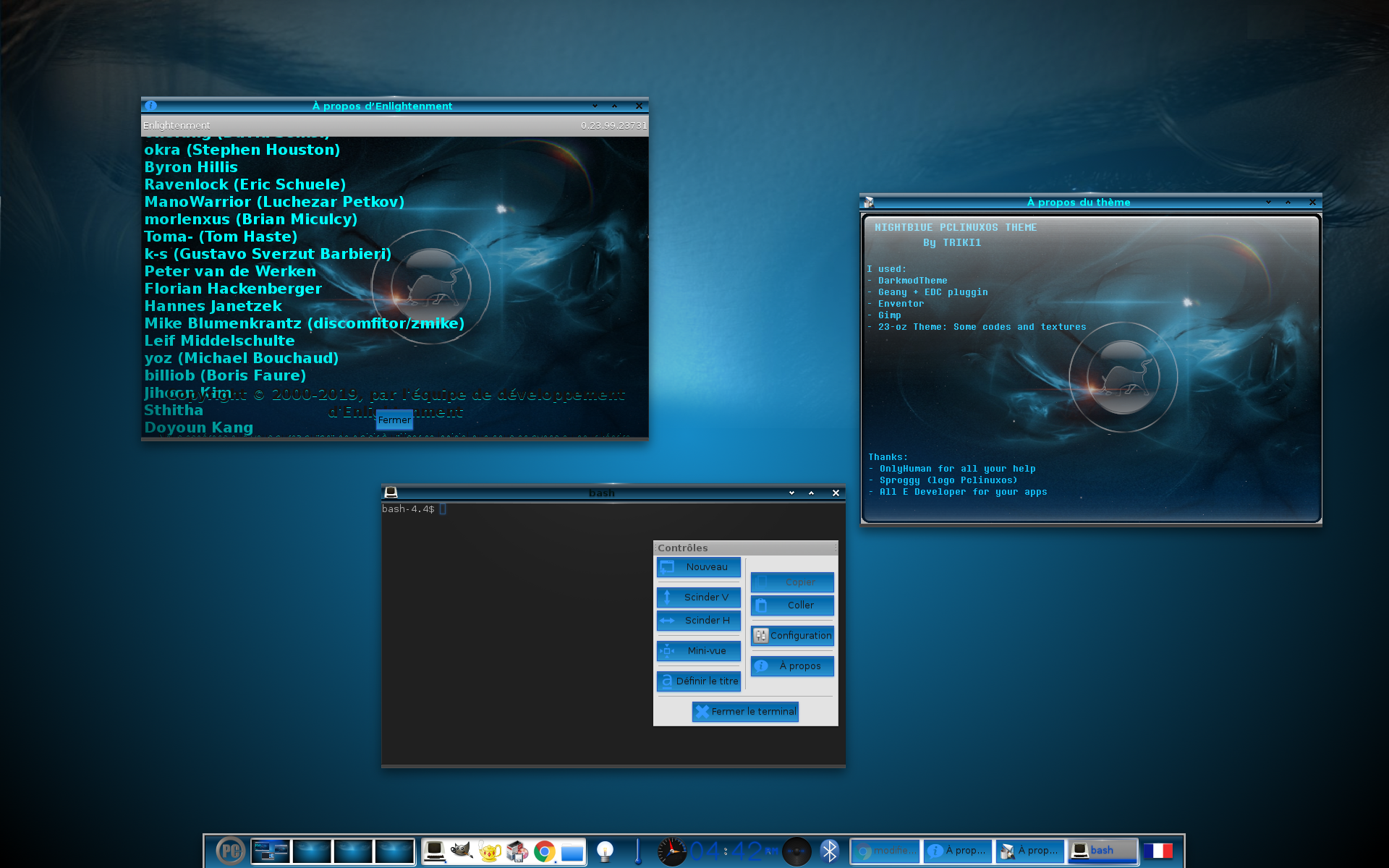Click Fermer le terminal

point(745,712)
